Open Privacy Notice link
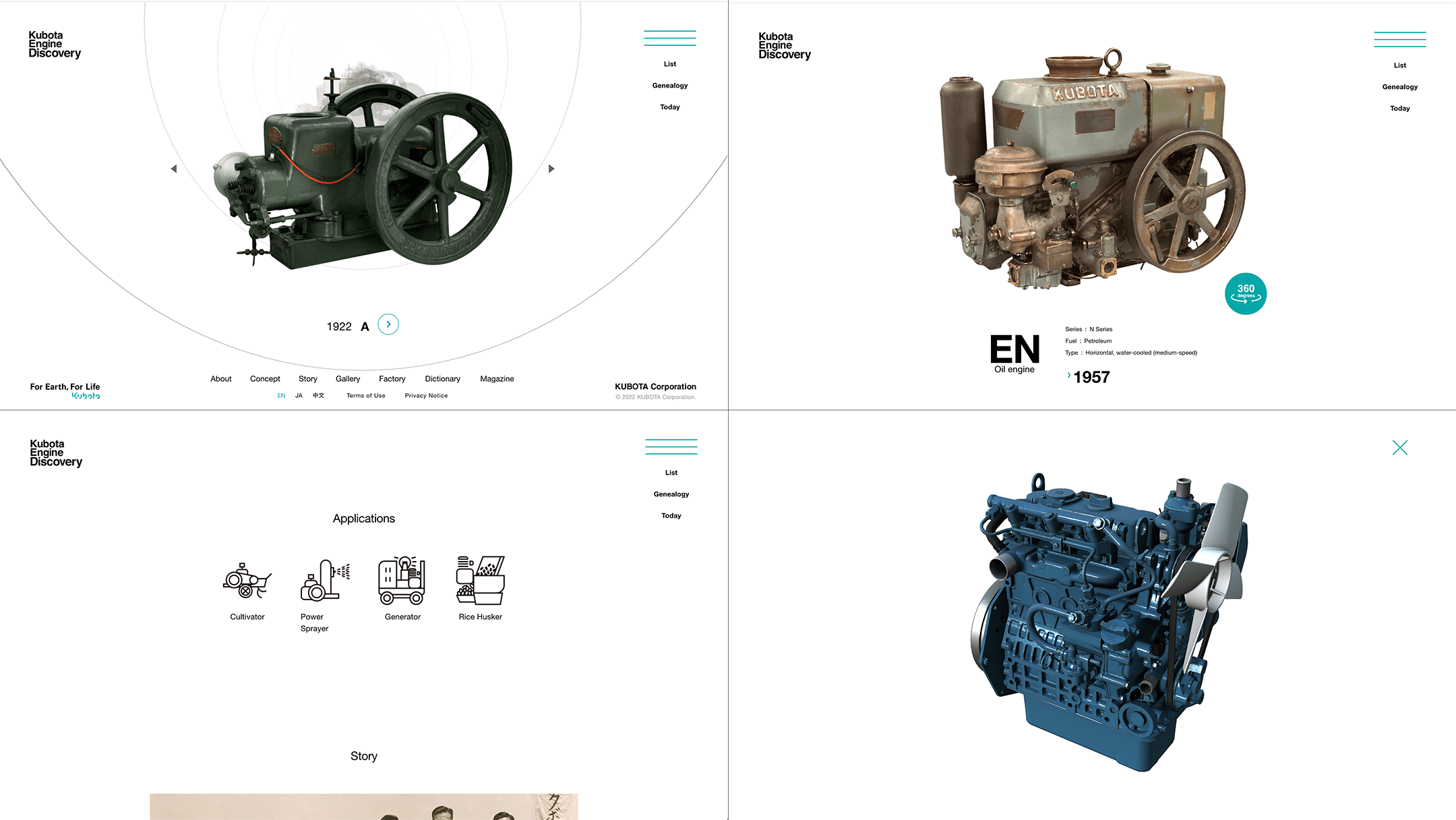 tap(426, 396)
